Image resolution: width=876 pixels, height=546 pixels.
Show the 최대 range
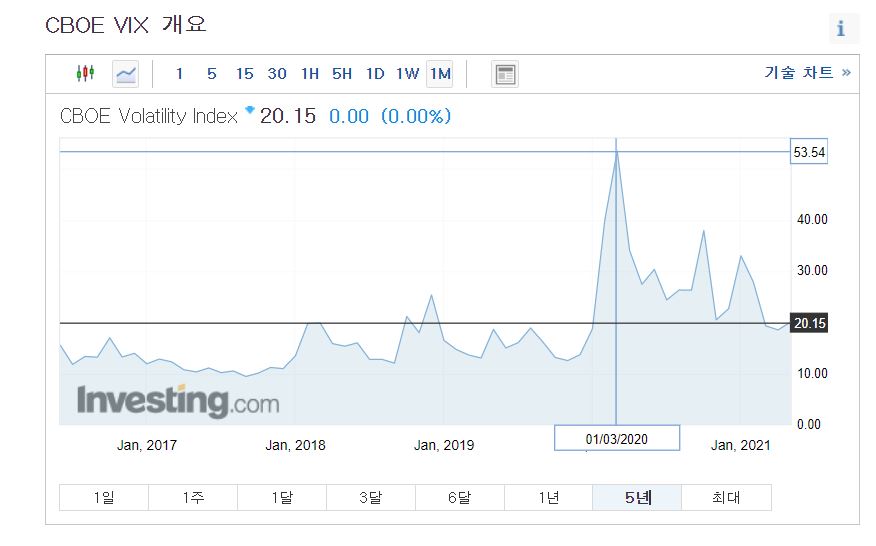[726, 497]
